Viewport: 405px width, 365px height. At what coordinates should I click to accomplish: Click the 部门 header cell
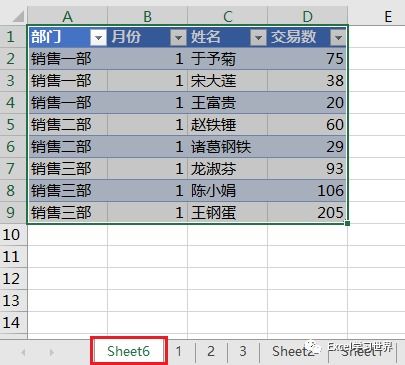(68, 36)
